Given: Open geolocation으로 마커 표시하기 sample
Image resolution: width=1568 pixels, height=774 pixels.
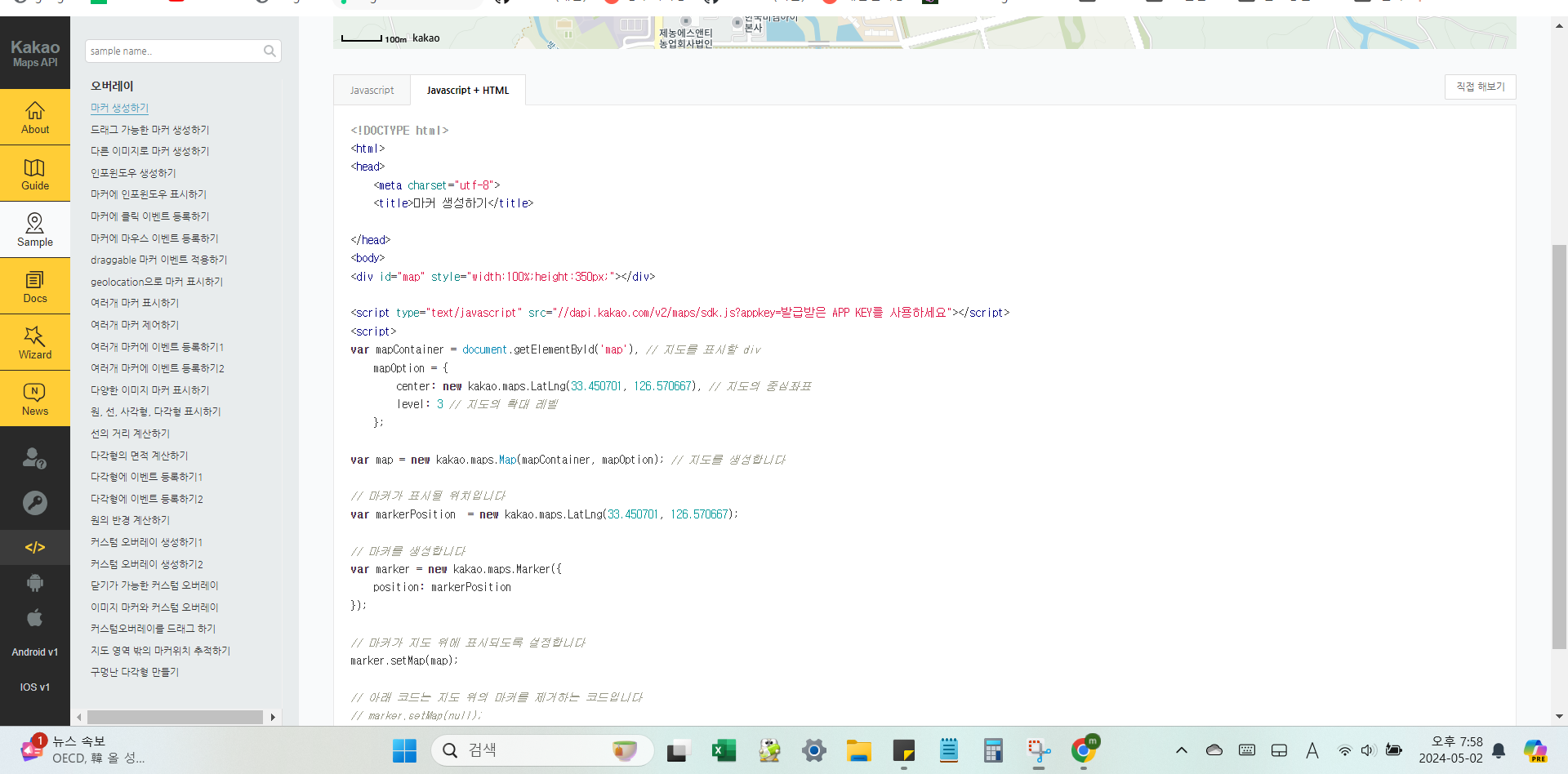Looking at the screenshot, I should point(156,282).
